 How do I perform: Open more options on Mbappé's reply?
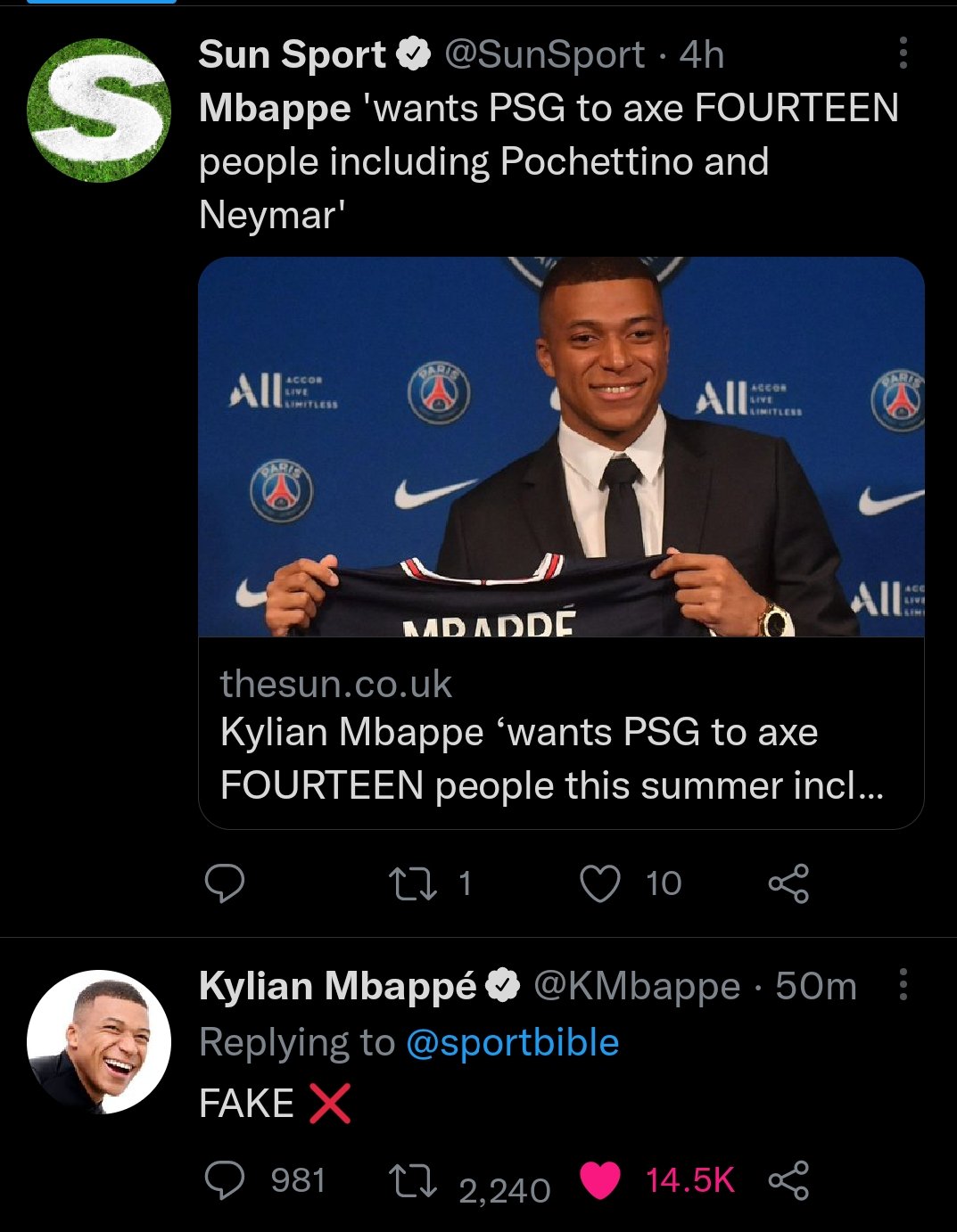coord(903,985)
